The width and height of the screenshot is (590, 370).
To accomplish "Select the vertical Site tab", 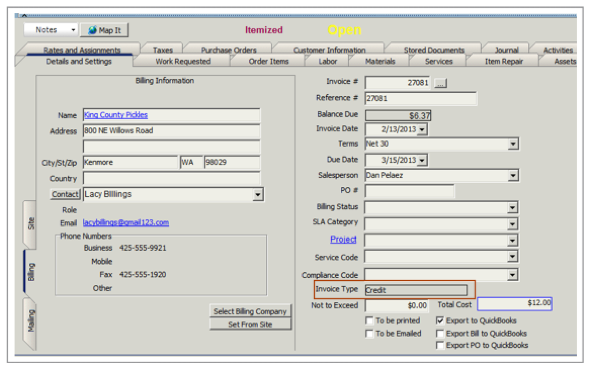I will pos(30,224).
